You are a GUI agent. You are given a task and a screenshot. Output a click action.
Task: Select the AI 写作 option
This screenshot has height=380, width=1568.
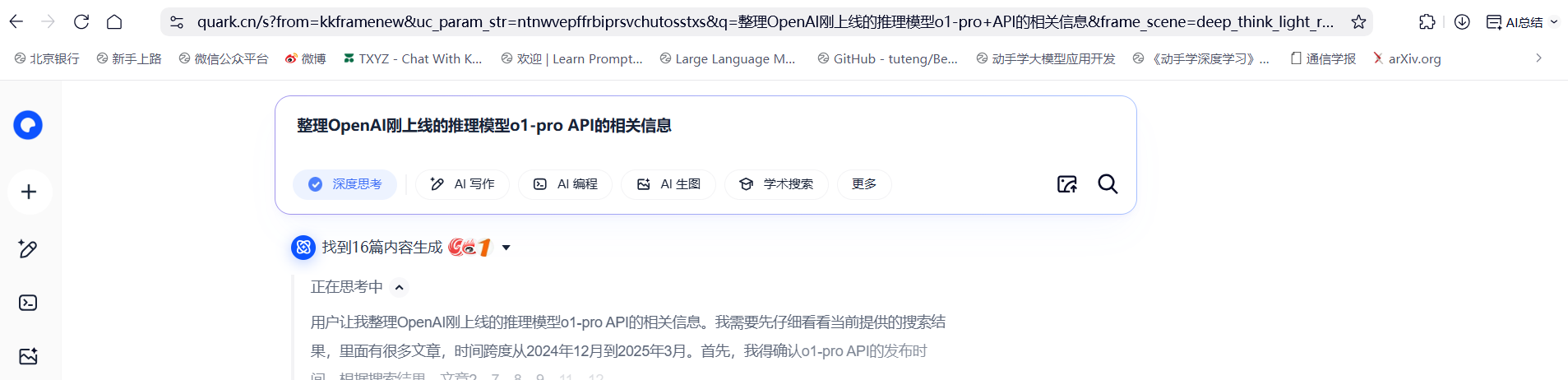coord(462,184)
